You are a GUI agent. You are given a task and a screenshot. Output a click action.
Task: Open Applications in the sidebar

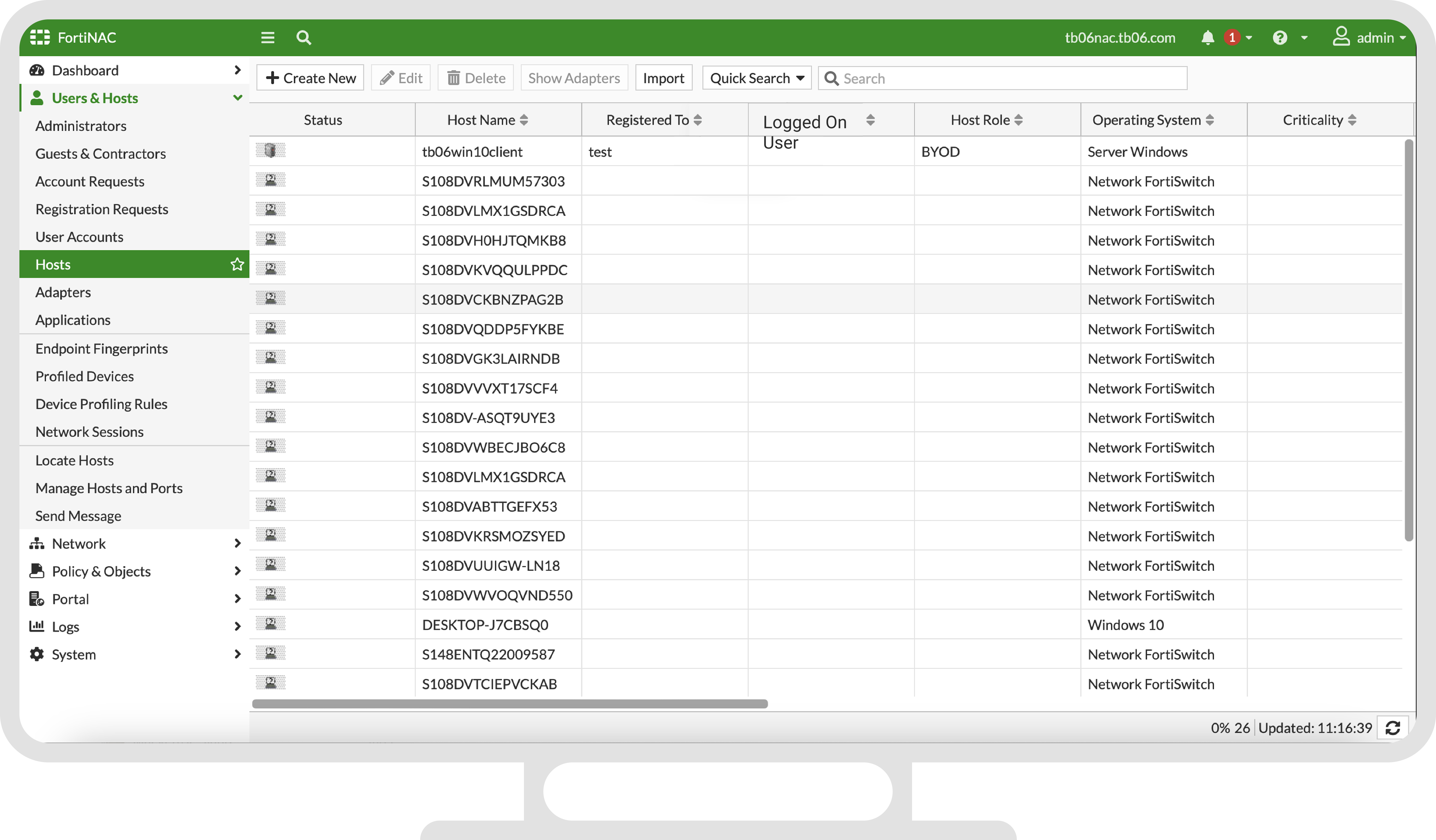click(x=73, y=320)
